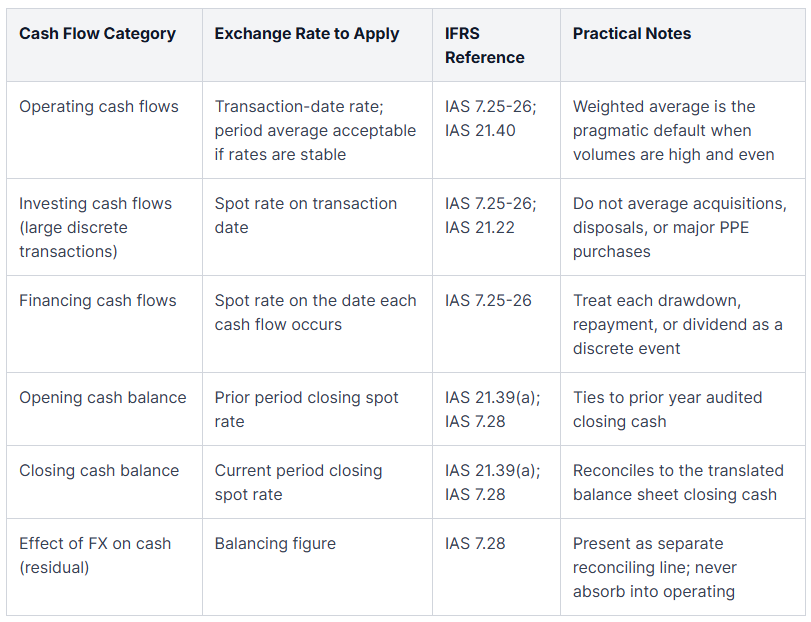Click the Closing cash balance row label
Image resolution: width=811 pixels, height=622 pixels.
click(99, 471)
